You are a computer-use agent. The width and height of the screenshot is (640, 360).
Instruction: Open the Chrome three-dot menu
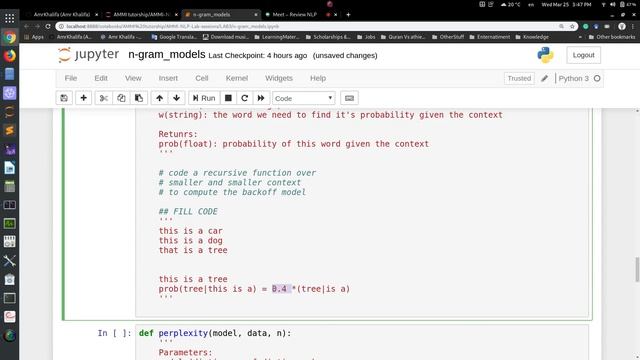(x=633, y=26)
